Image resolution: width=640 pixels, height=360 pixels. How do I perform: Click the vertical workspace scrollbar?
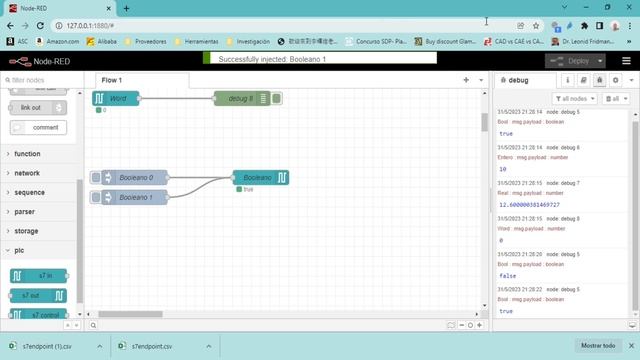484,122
